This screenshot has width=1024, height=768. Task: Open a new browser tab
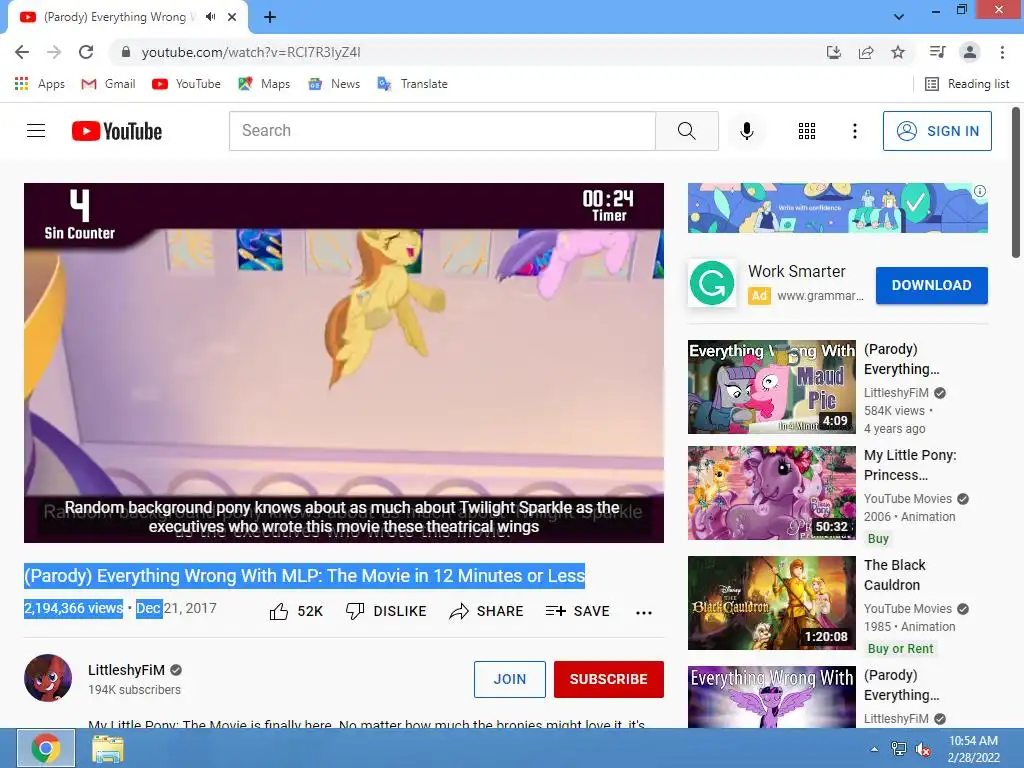pyautogui.click(x=270, y=17)
